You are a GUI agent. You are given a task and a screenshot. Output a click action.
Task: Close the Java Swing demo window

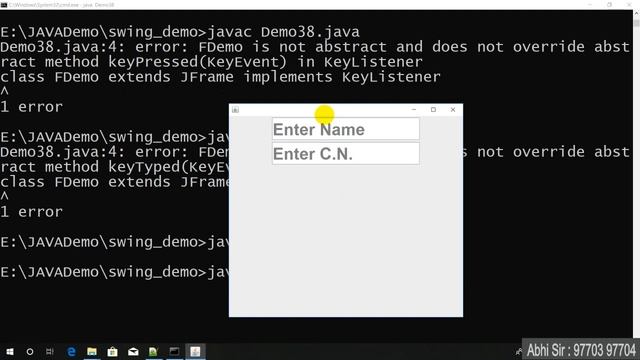(453, 109)
